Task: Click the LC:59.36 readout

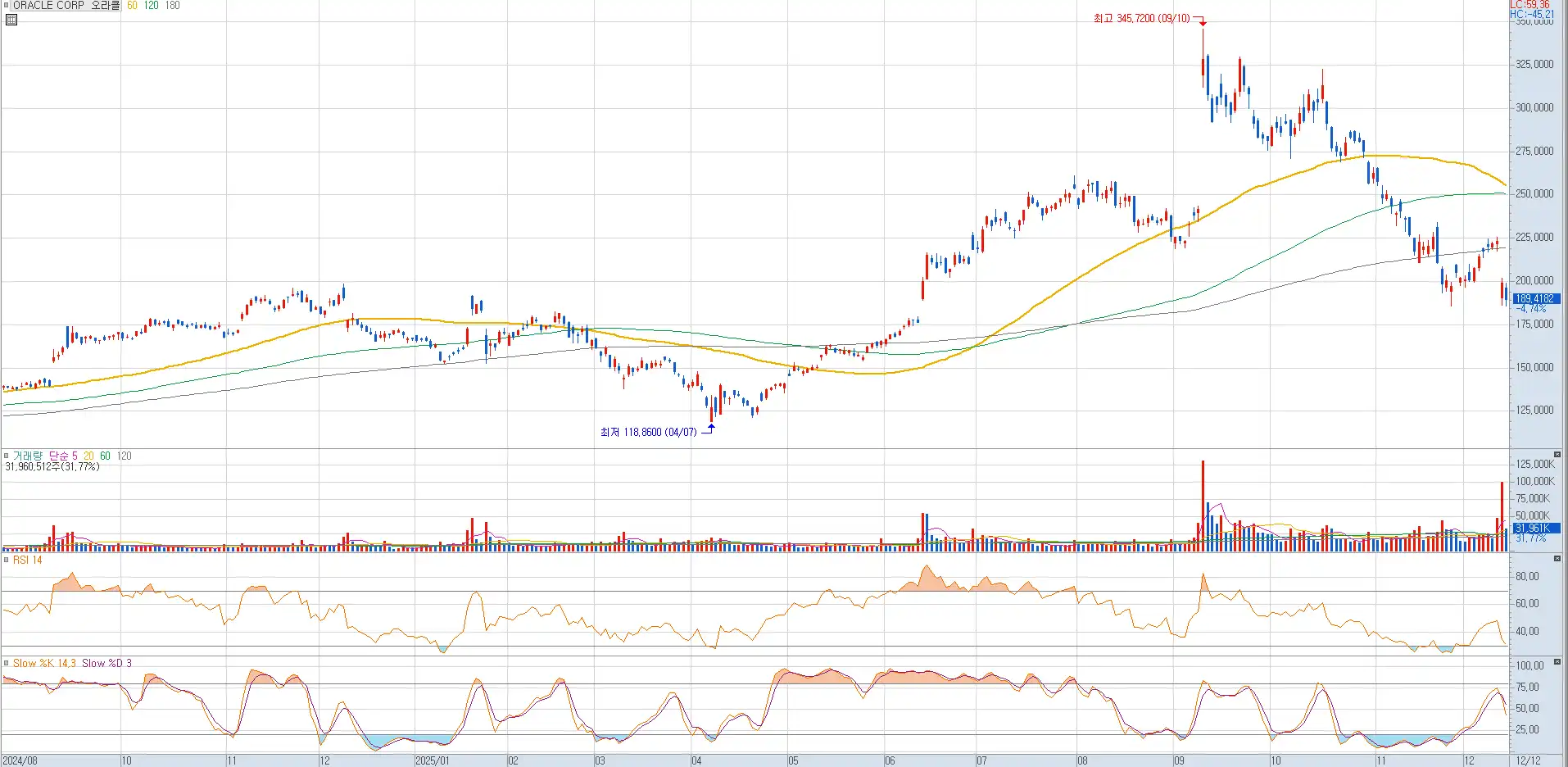Action: [x=1530, y=5]
